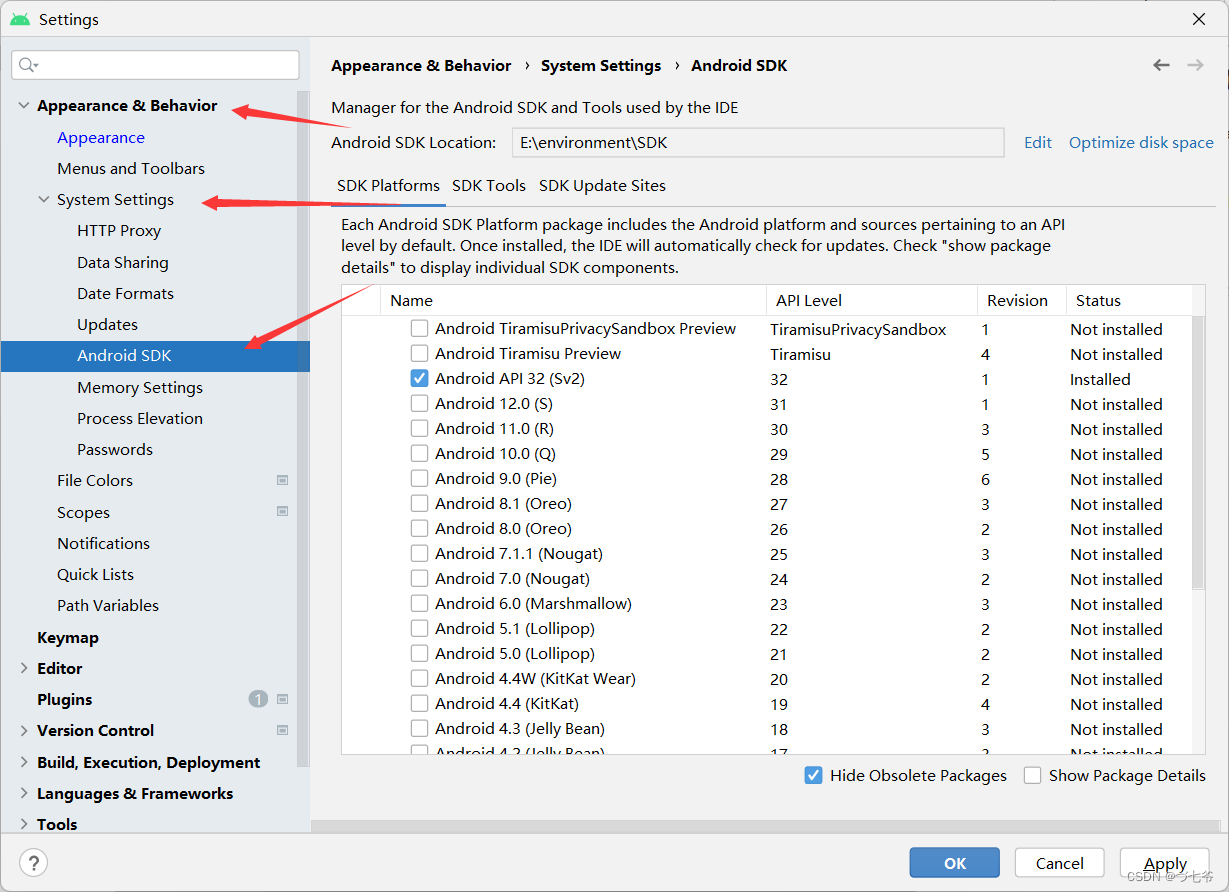Check the Android 10.0 (Q) checkbox
The image size is (1229, 892).
[x=419, y=453]
